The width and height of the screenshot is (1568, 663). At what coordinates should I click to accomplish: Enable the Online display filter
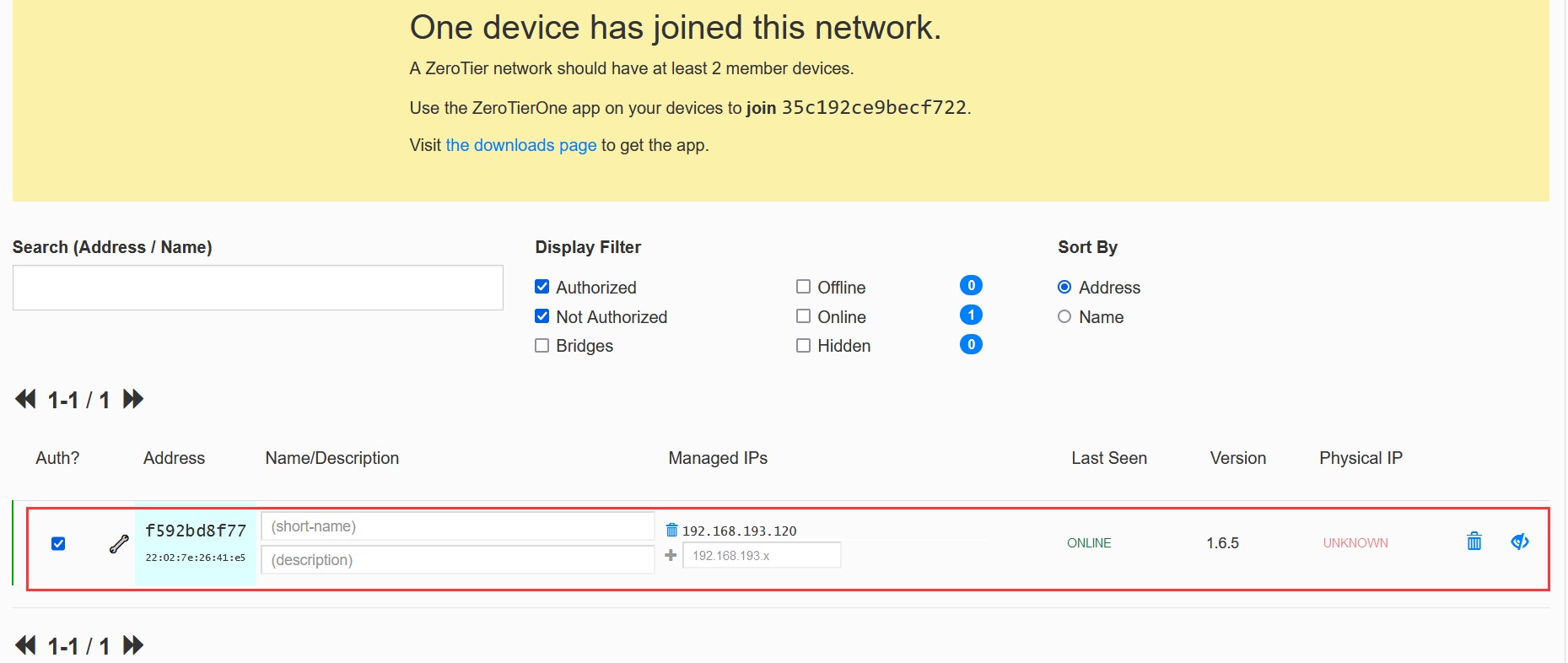pyautogui.click(x=804, y=316)
